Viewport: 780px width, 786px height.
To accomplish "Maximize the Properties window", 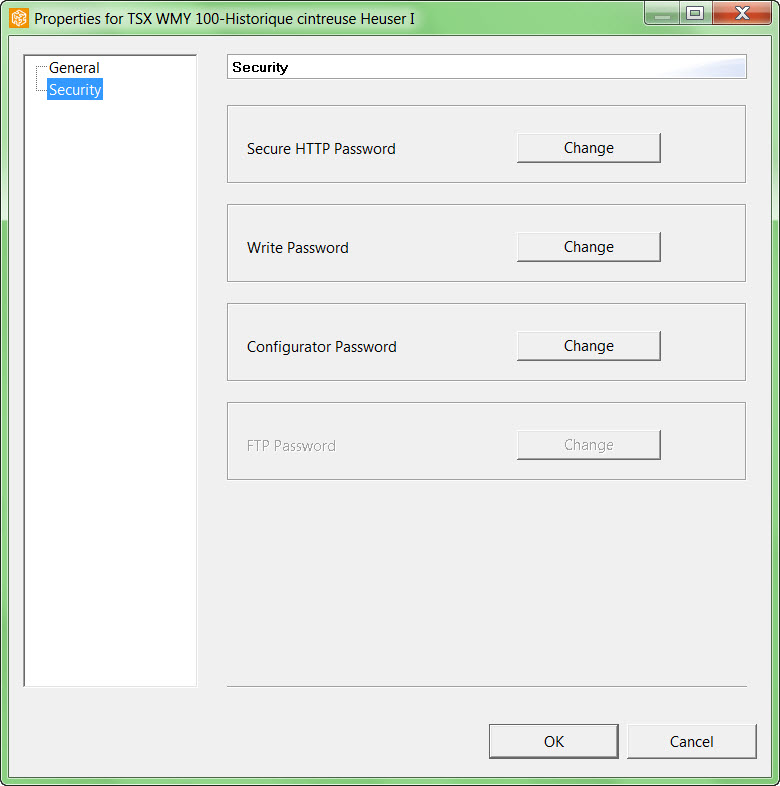I will coord(695,13).
